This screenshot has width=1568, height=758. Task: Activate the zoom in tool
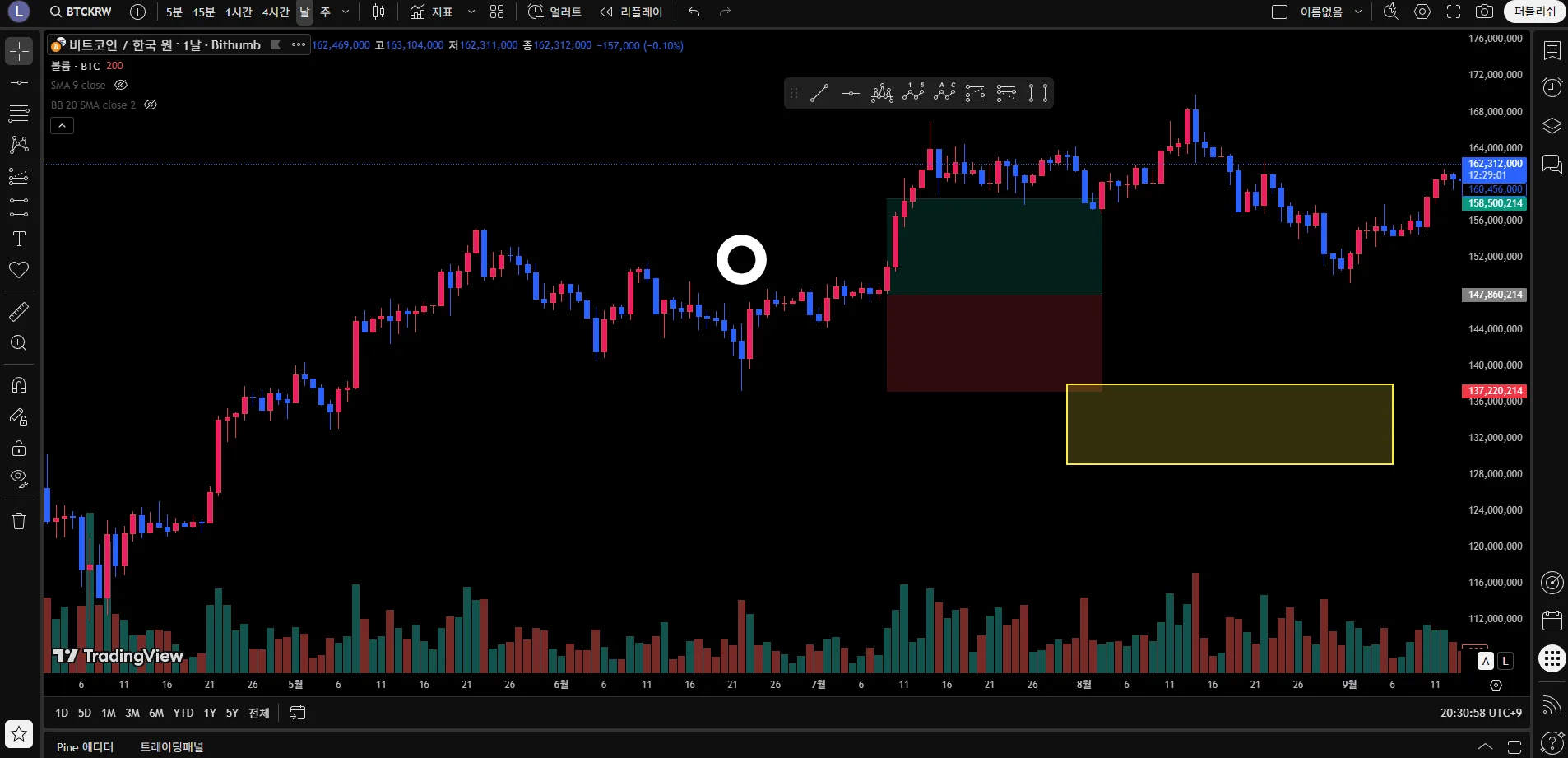click(x=19, y=343)
